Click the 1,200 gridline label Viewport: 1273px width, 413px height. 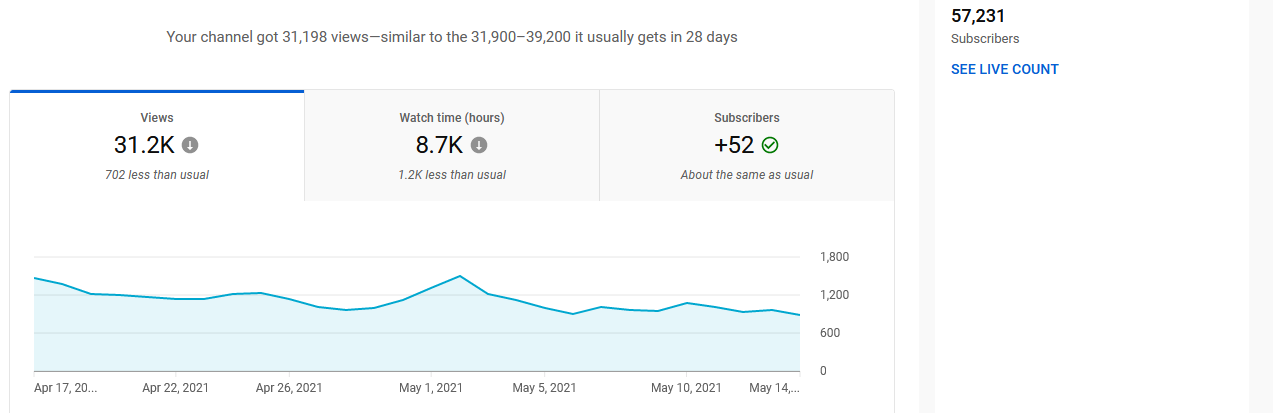(834, 295)
